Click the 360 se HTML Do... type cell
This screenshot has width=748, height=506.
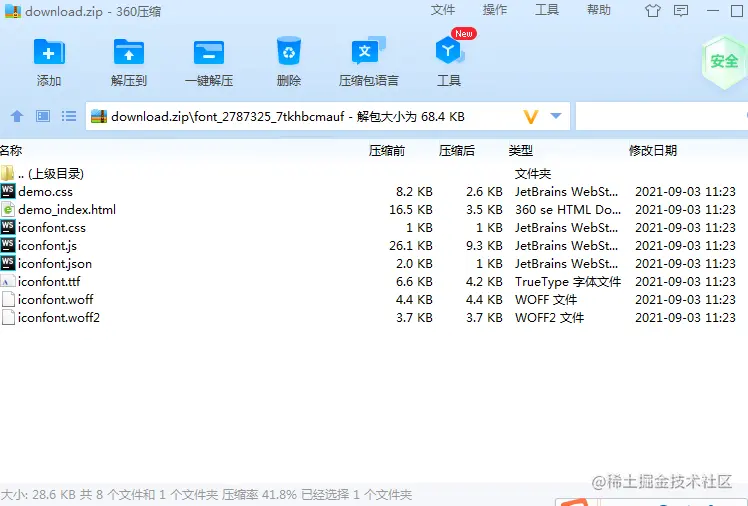click(x=568, y=210)
